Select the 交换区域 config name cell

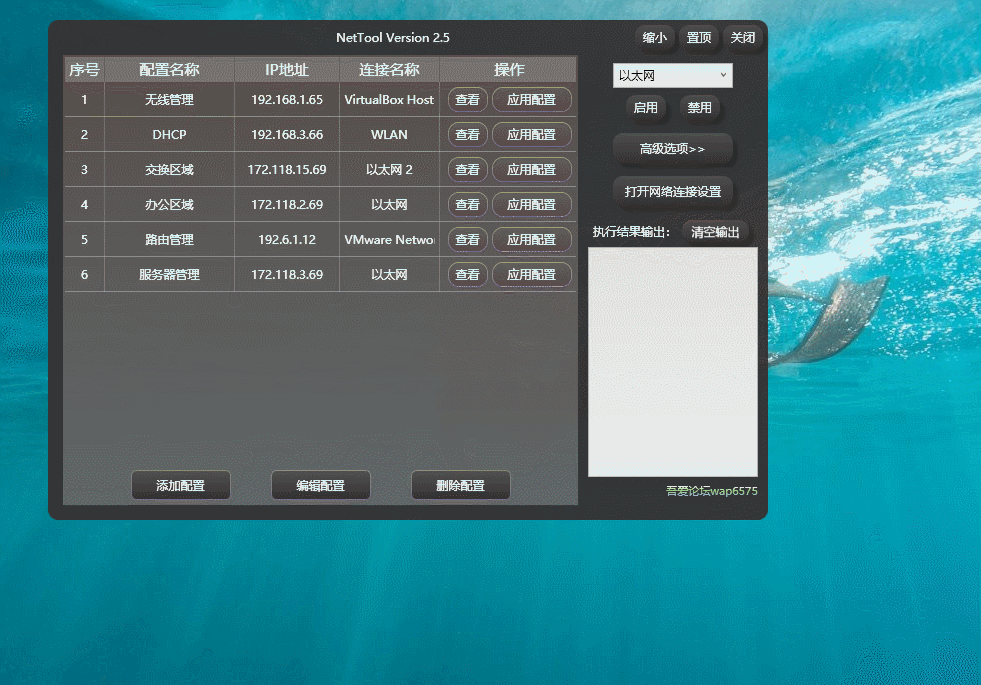click(x=169, y=170)
